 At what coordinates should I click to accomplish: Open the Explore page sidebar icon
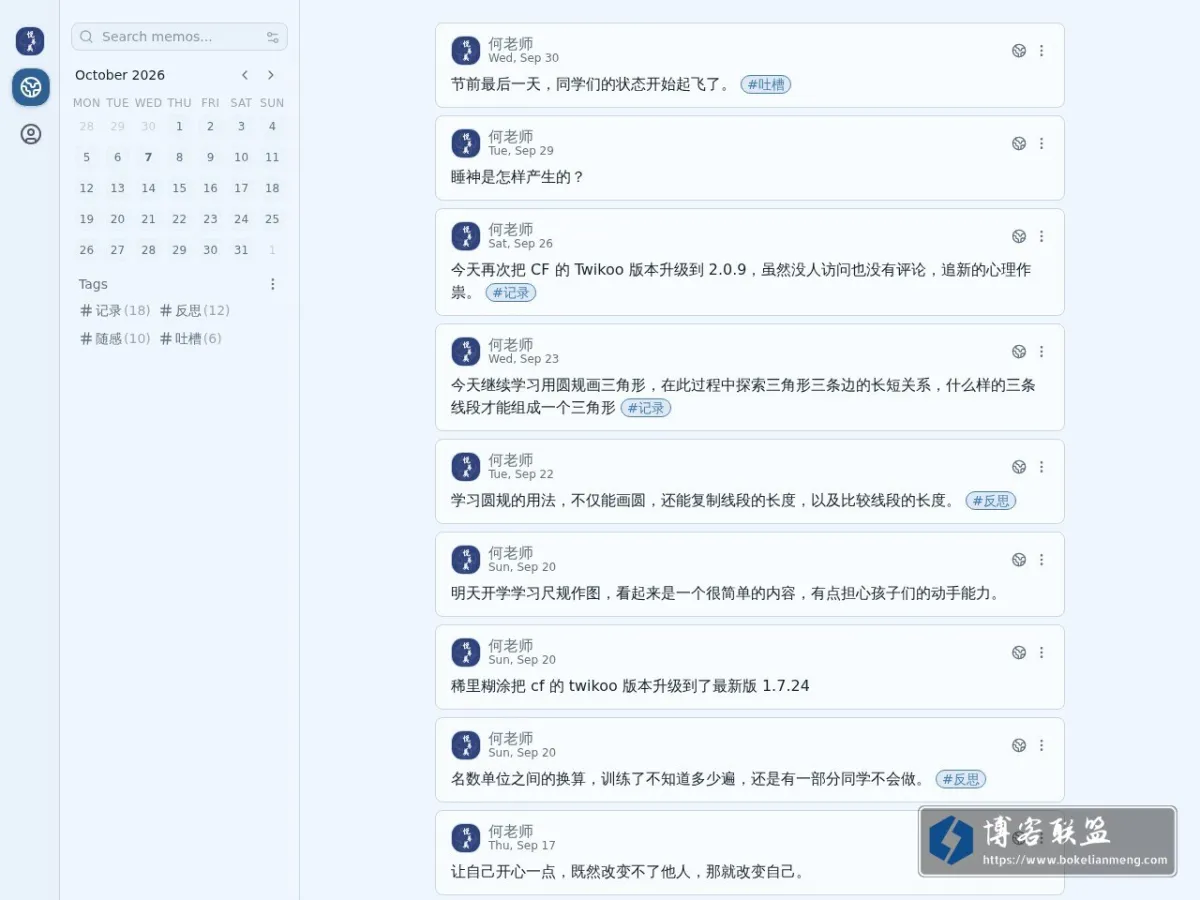click(31, 88)
